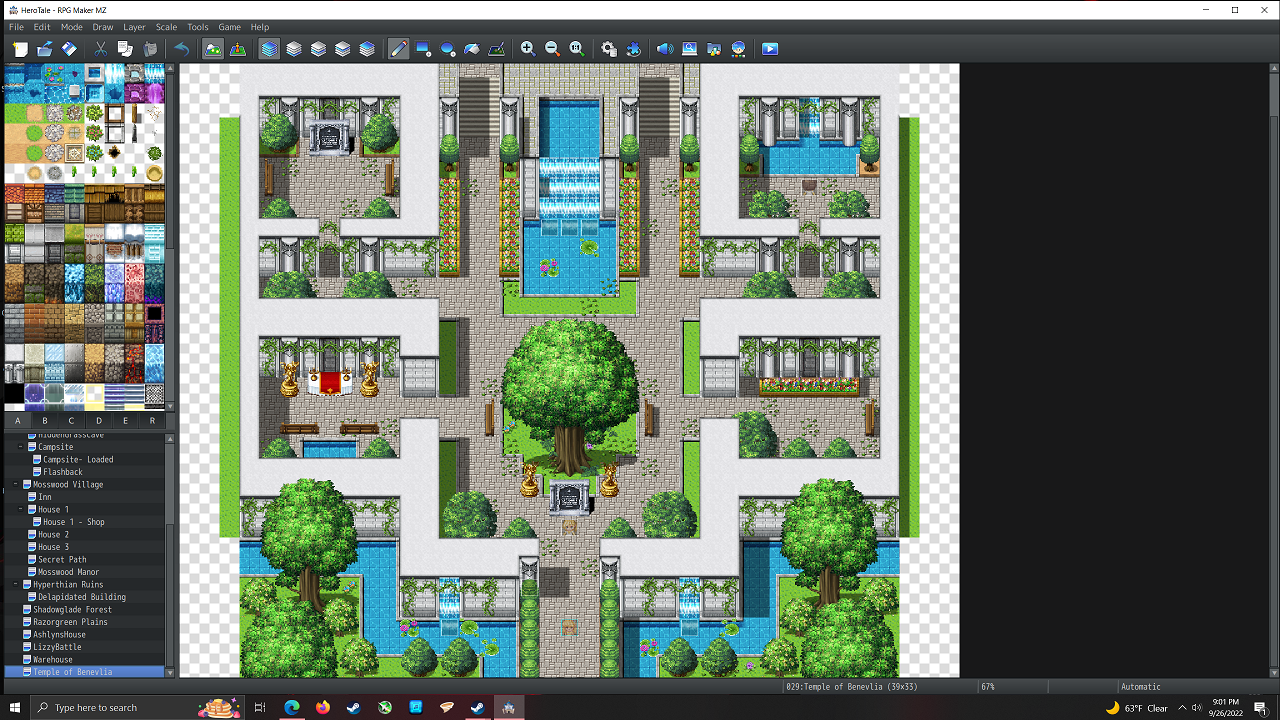Open an existing project from the toolbar
The width and height of the screenshot is (1280, 720).
(x=45, y=49)
